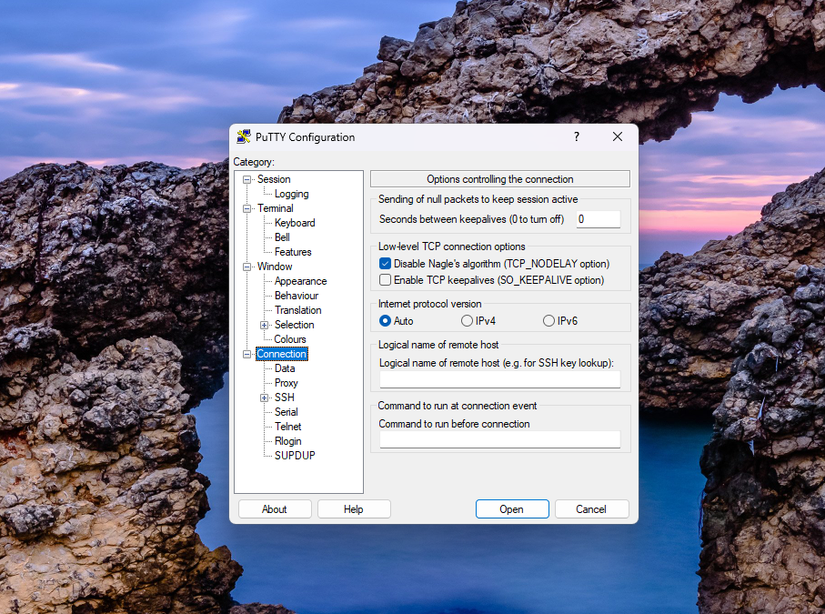Expand the SSH tree node
The width and height of the screenshot is (825, 614).
coord(264,398)
